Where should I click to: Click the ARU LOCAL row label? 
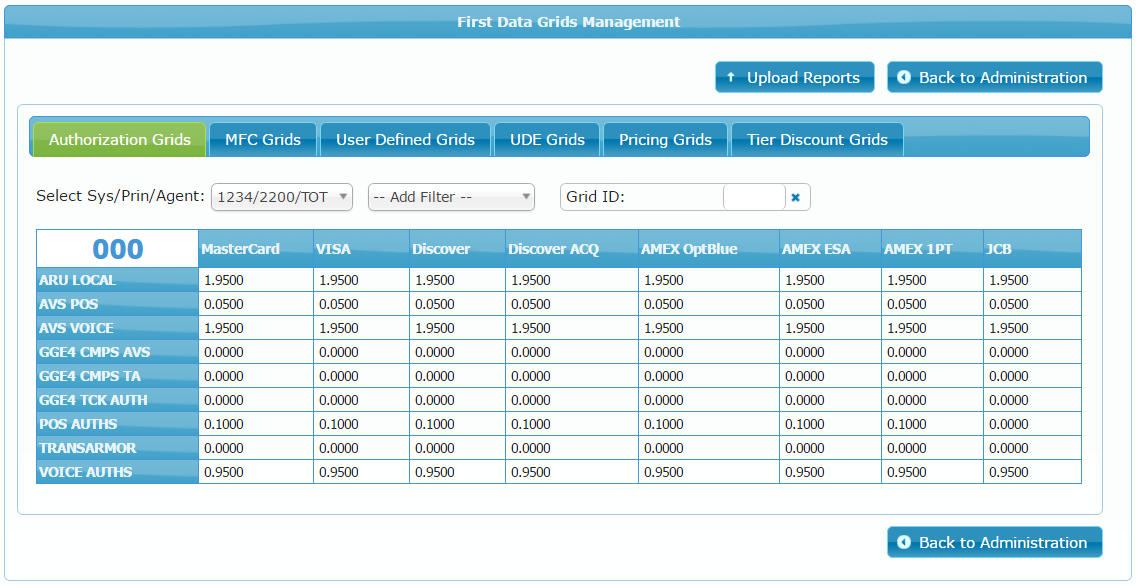pos(118,280)
